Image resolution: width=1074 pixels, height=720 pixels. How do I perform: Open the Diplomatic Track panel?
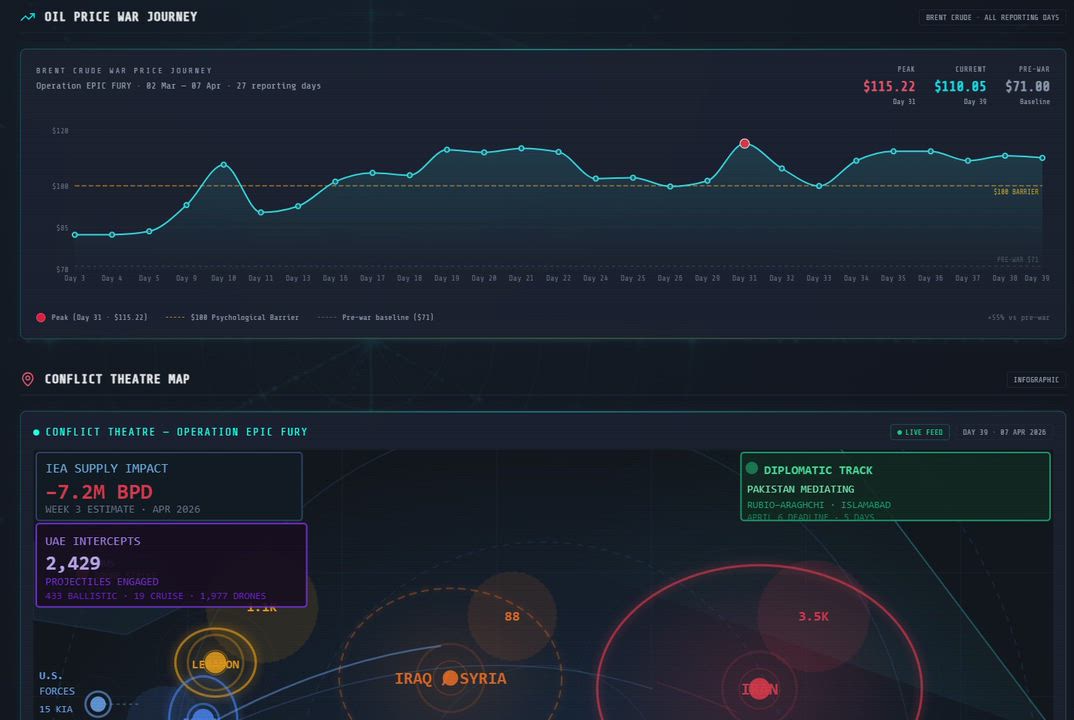click(x=895, y=486)
